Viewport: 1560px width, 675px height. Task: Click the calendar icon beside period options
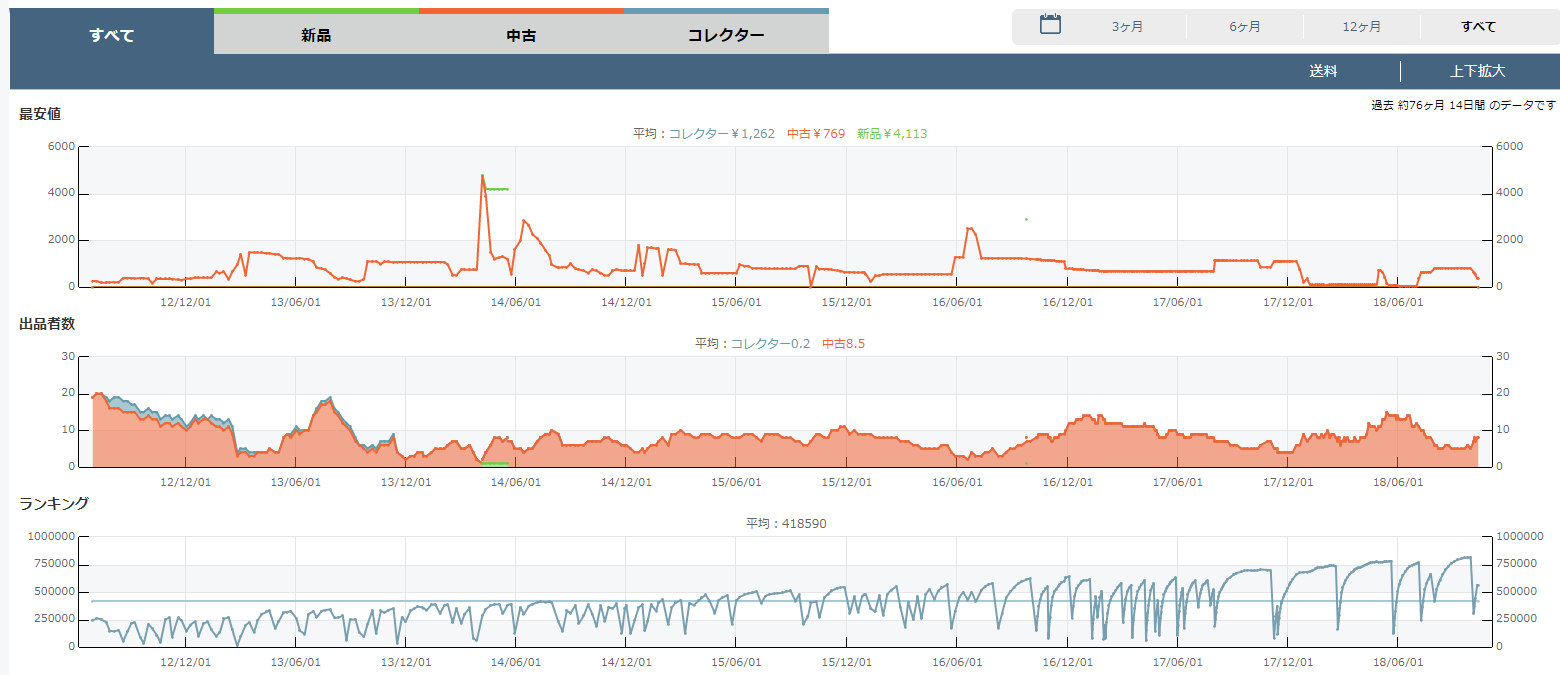[x=1049, y=25]
